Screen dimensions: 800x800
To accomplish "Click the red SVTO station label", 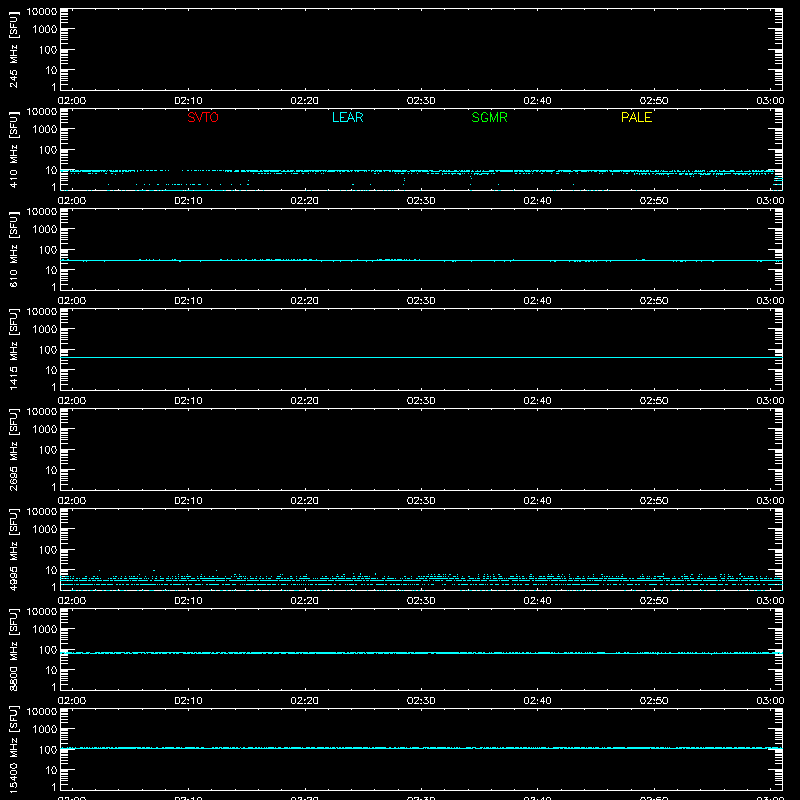I will pyautogui.click(x=203, y=117).
